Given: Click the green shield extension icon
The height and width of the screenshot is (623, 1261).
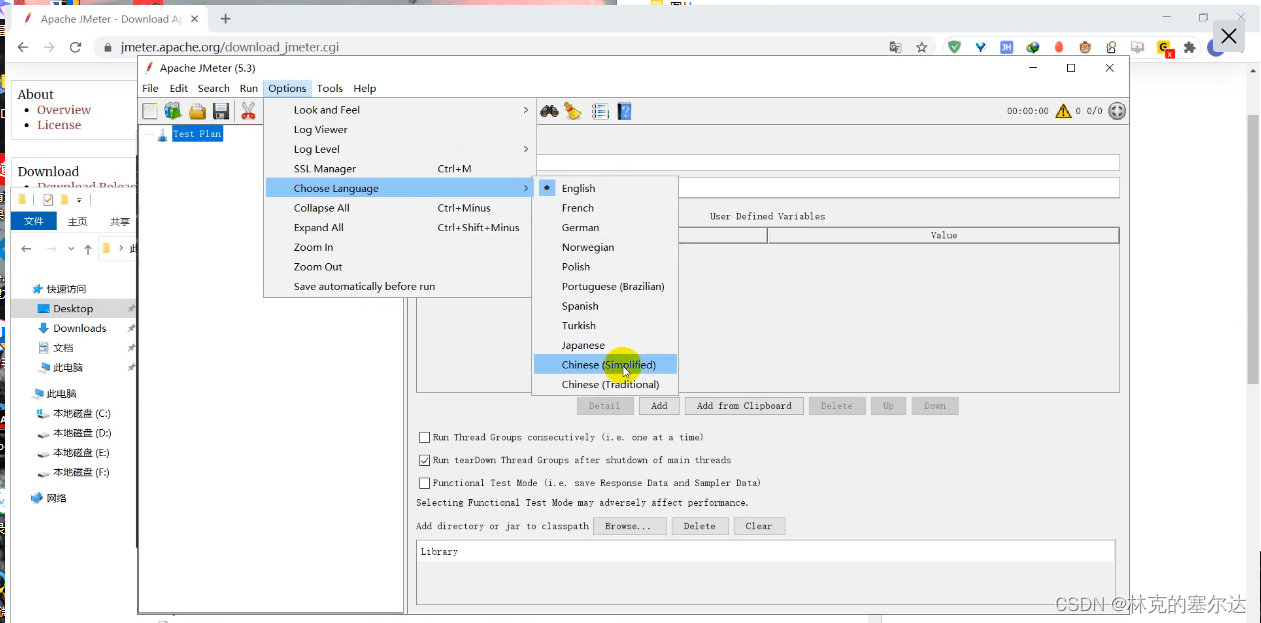Looking at the screenshot, I should pyautogui.click(x=954, y=47).
